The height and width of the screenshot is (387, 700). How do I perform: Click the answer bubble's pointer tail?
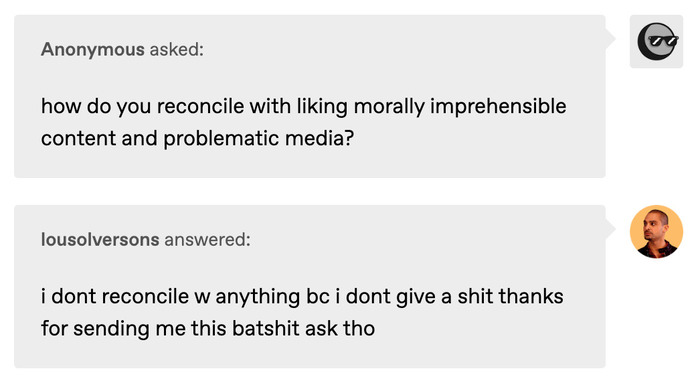(610, 229)
